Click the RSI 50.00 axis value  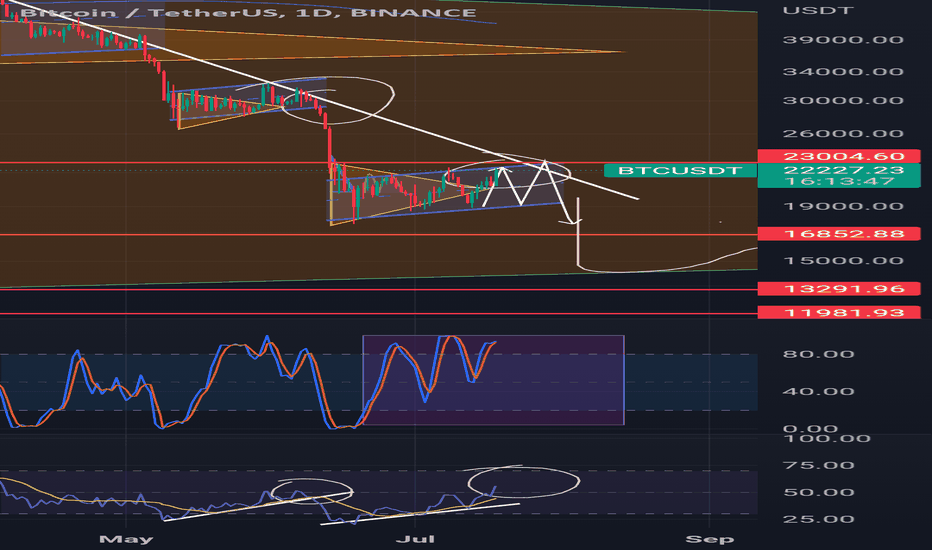(818, 492)
